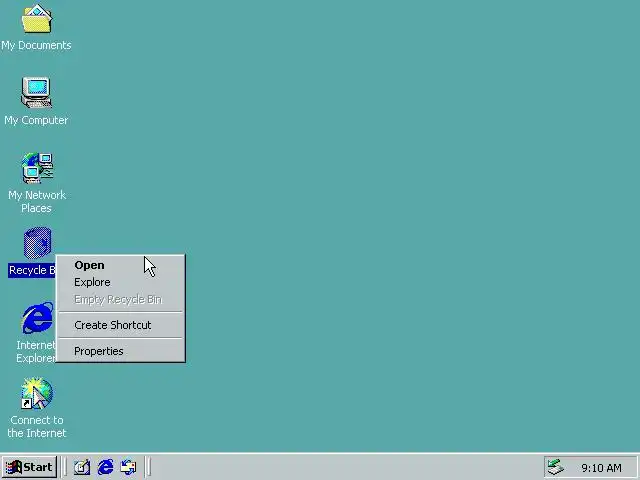Click the system tray network icon
Image resolution: width=640 pixels, height=480 pixels.
pos(556,467)
